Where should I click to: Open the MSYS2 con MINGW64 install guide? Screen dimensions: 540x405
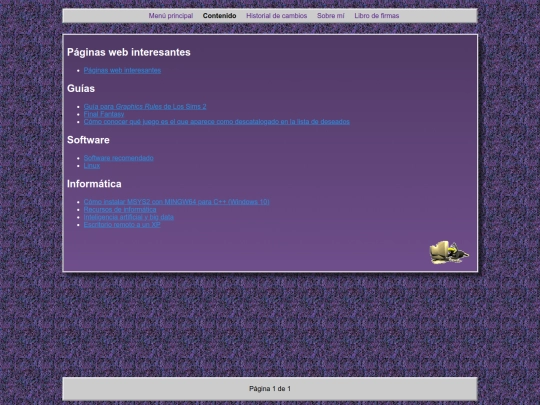[176, 202]
